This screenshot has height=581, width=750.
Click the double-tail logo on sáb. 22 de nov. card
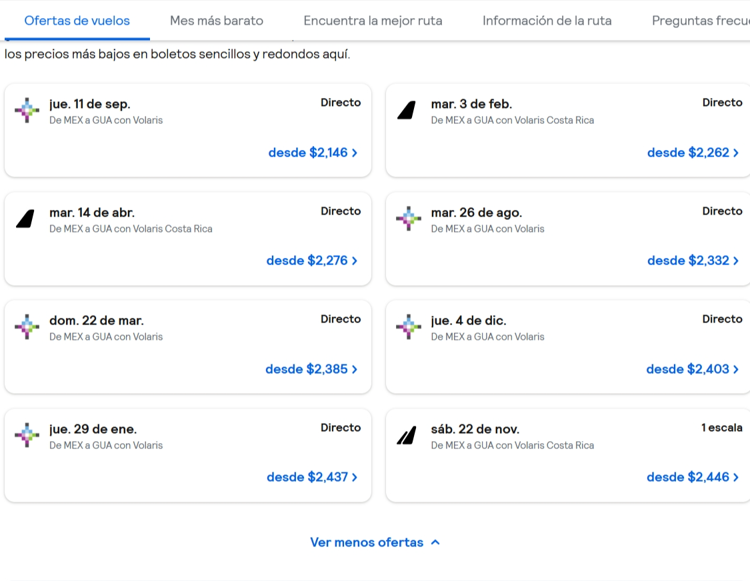pos(407,435)
